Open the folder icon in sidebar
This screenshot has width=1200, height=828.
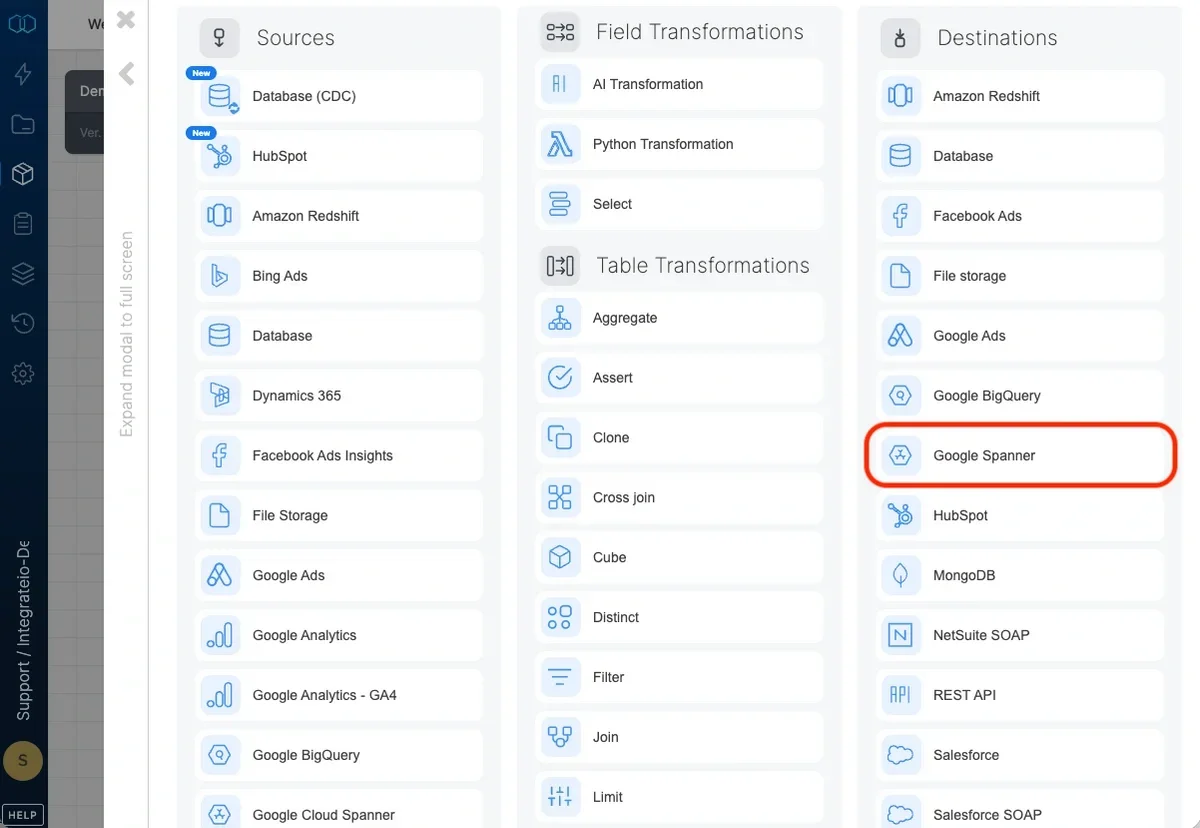[x=23, y=125]
